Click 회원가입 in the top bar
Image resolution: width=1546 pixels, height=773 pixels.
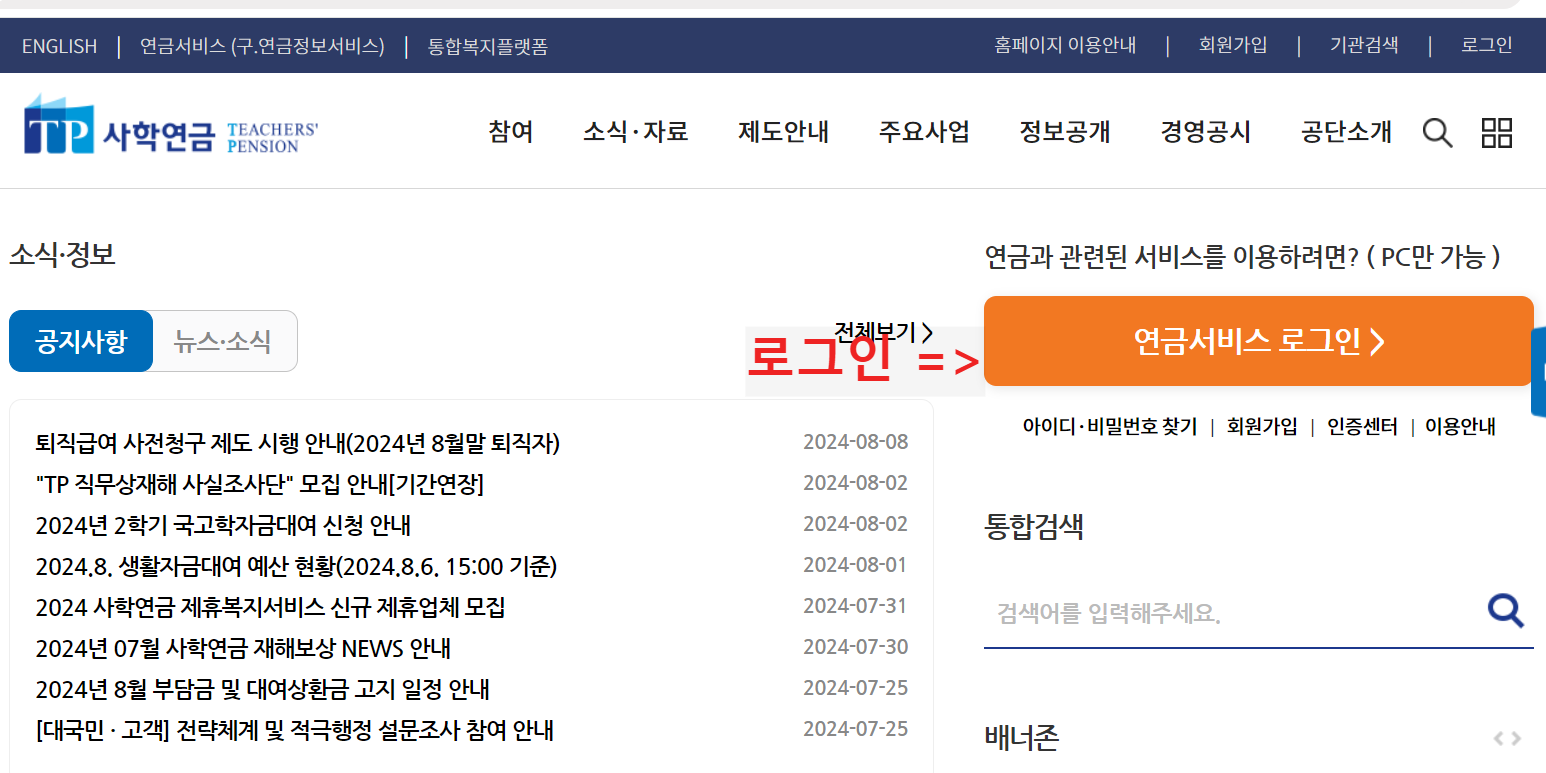(1233, 45)
